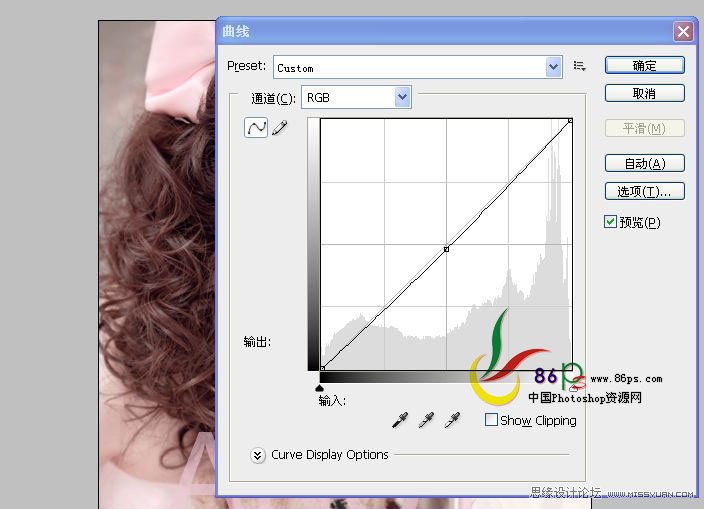Enable the Show Clipping checkbox
This screenshot has width=704, height=509.
click(491, 420)
